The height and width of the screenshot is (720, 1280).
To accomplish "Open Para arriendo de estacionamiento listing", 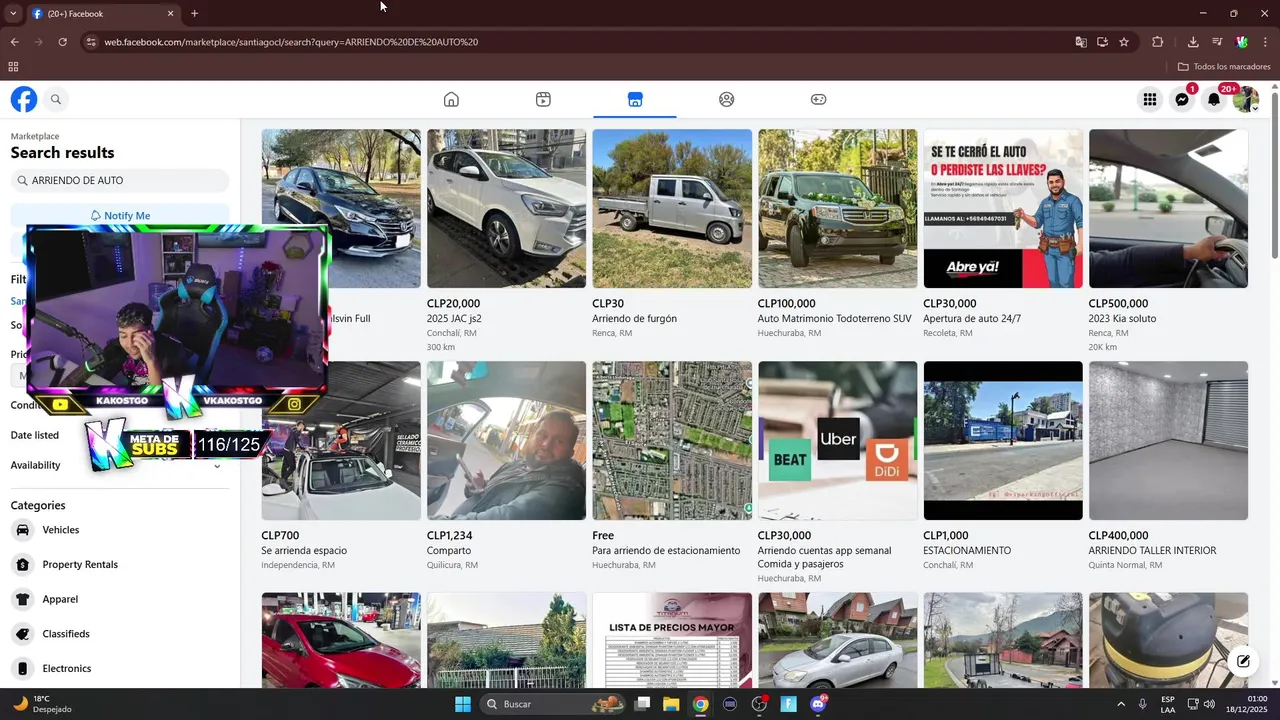I will (666, 550).
